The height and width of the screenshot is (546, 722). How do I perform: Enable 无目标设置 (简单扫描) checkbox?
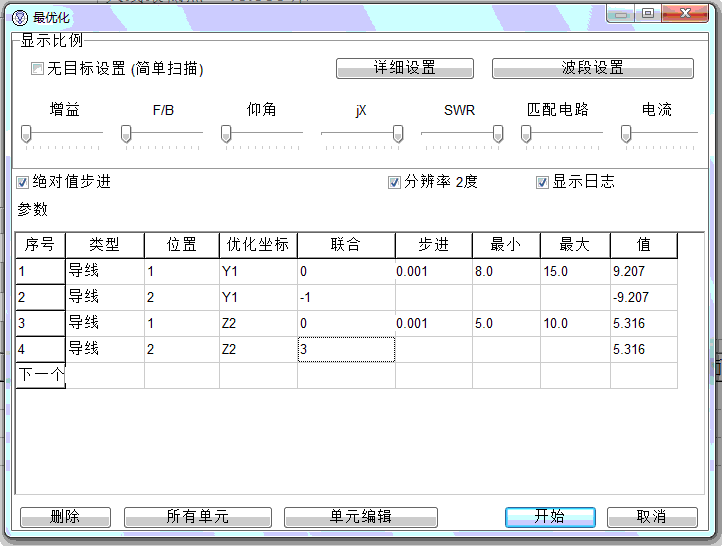click(x=37, y=69)
